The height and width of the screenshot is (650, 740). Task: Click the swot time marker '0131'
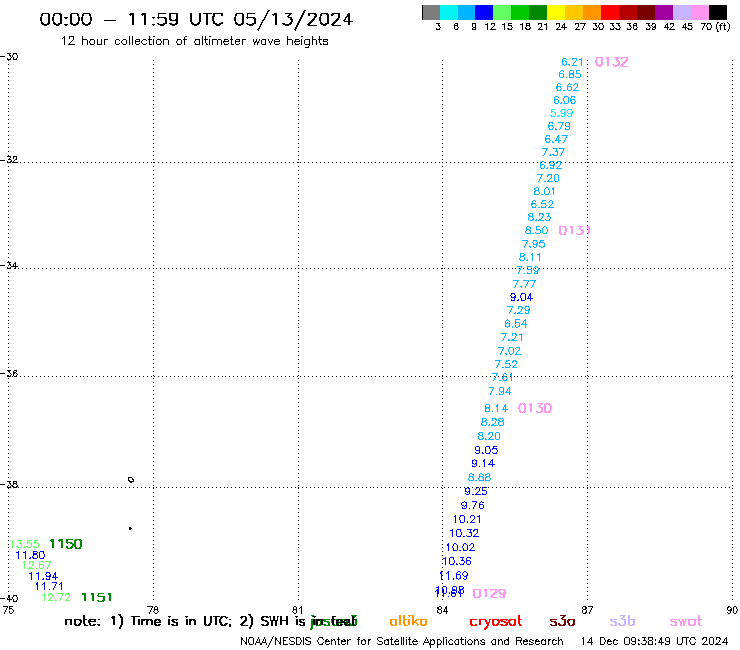click(574, 230)
